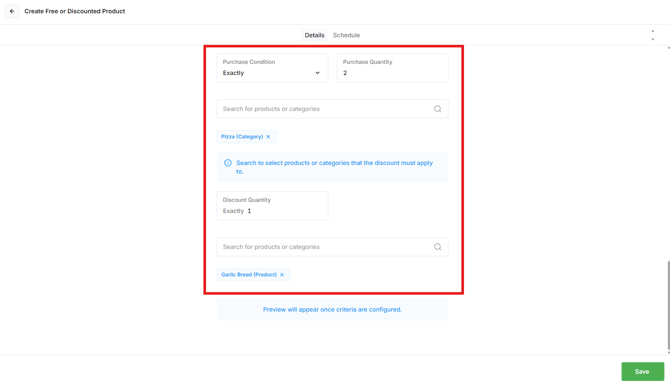Click the down arrow at top right
Screen dimensions: 670x387
pos(652,39)
